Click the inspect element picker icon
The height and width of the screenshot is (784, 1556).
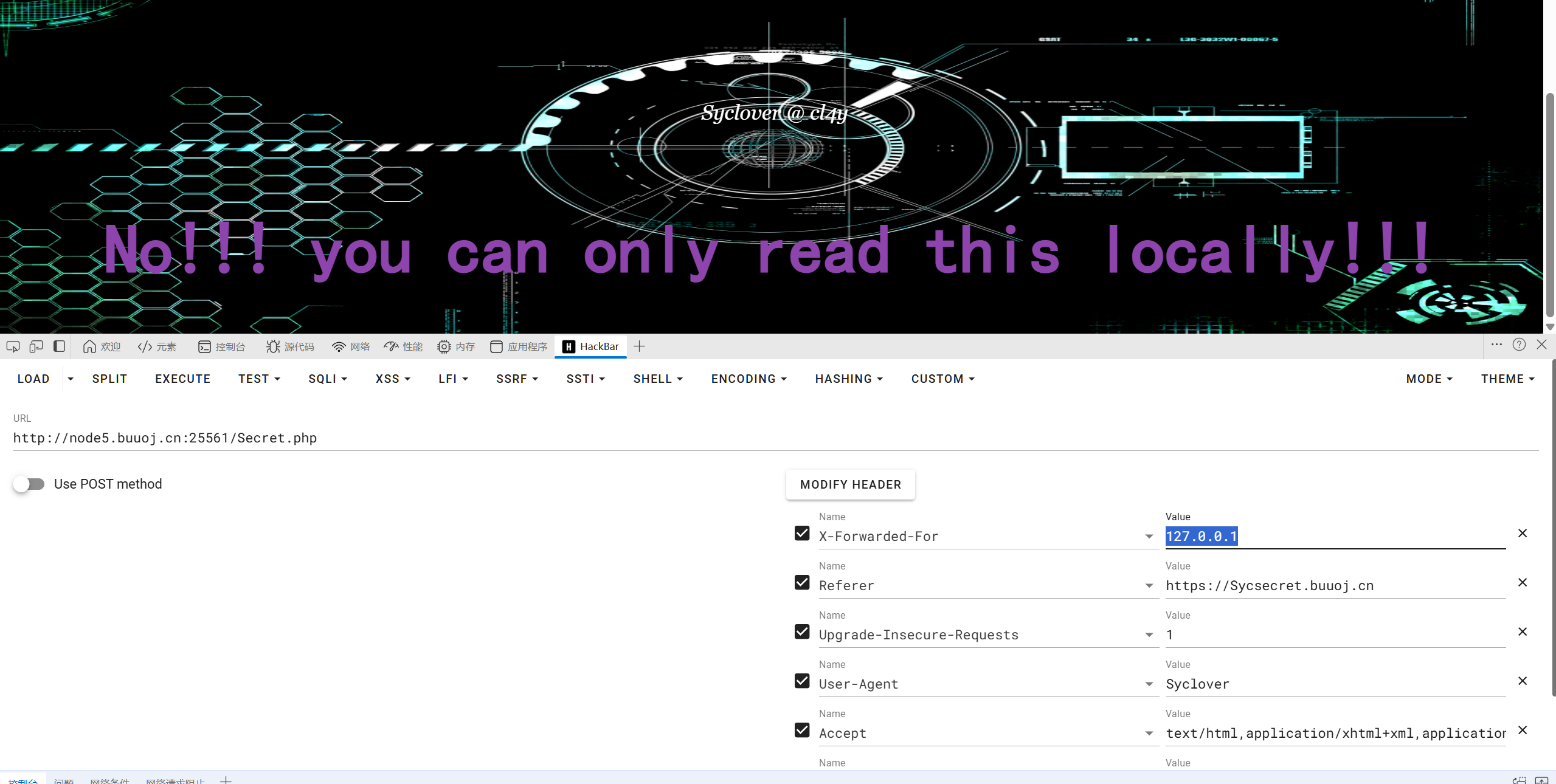point(13,346)
